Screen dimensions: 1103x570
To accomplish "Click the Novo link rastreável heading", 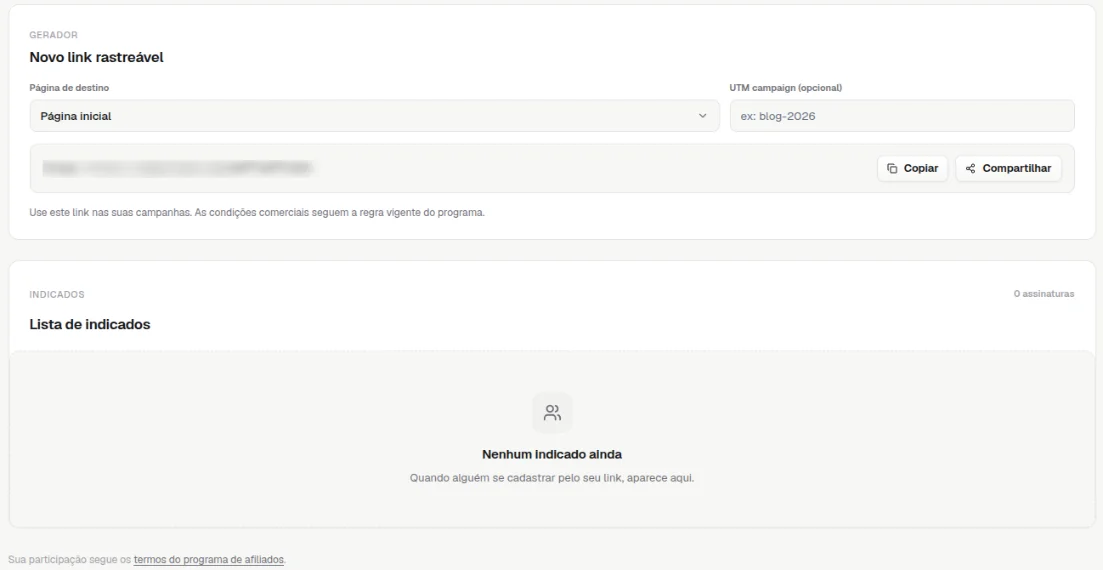I will (96, 58).
